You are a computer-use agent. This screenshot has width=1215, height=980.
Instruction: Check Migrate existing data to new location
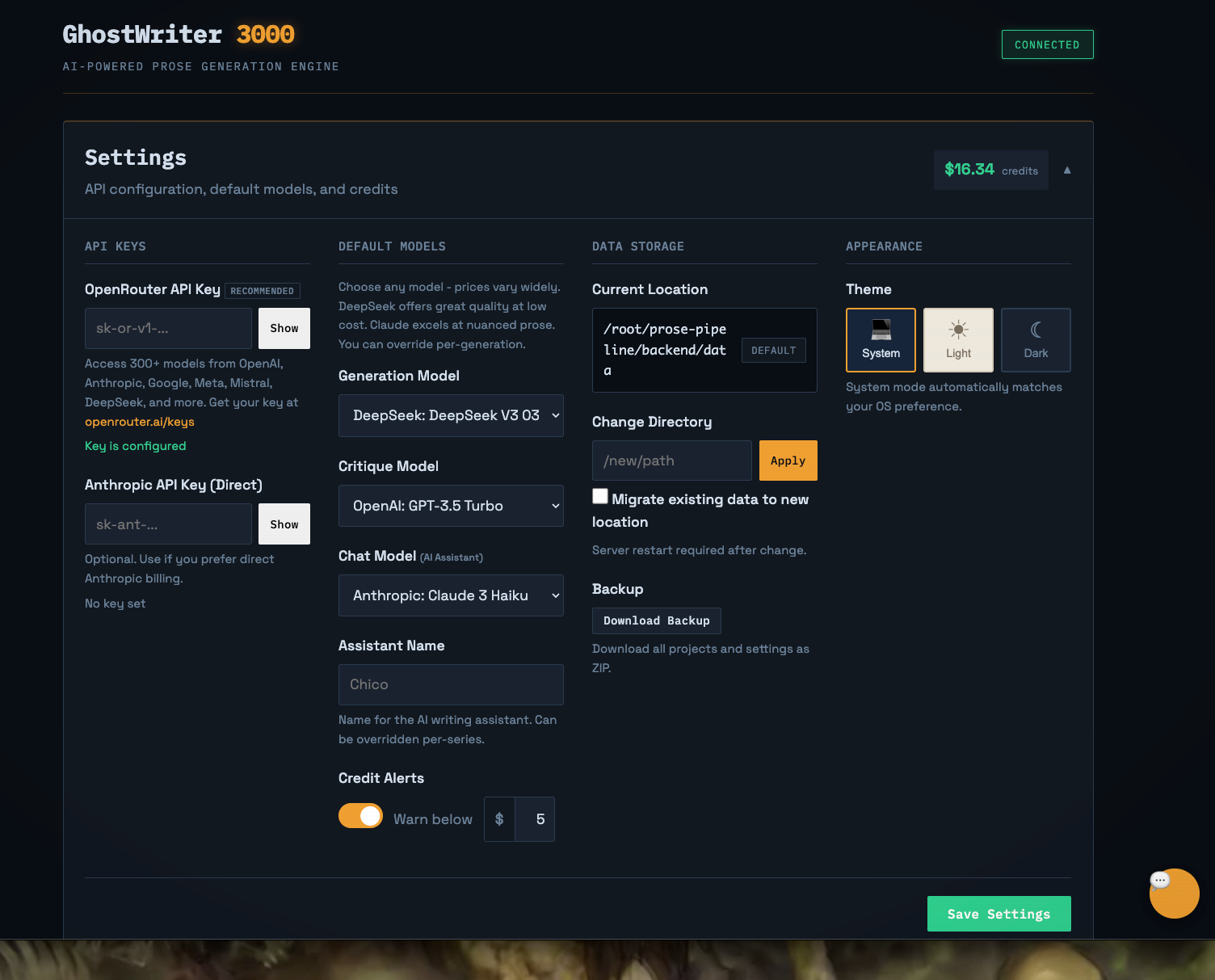tap(600, 495)
